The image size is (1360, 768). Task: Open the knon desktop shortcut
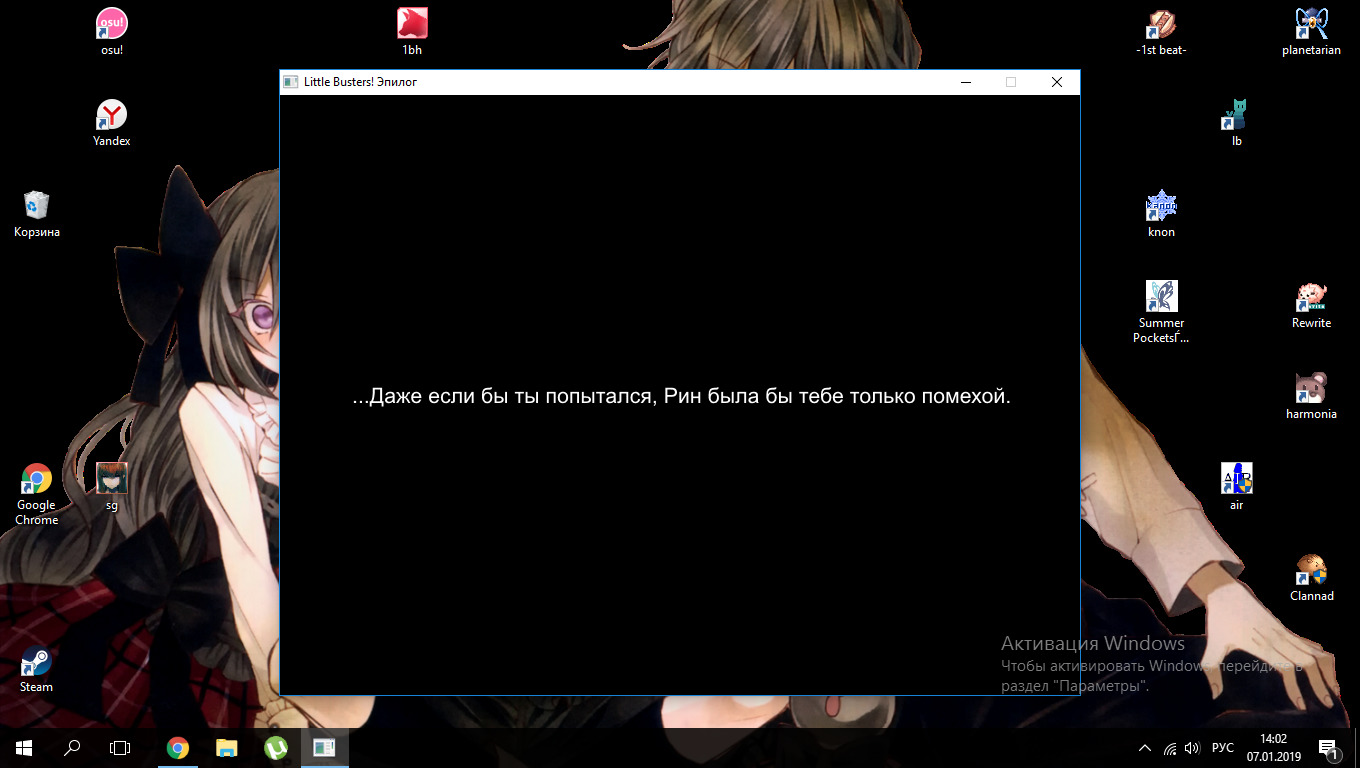[x=1161, y=206]
